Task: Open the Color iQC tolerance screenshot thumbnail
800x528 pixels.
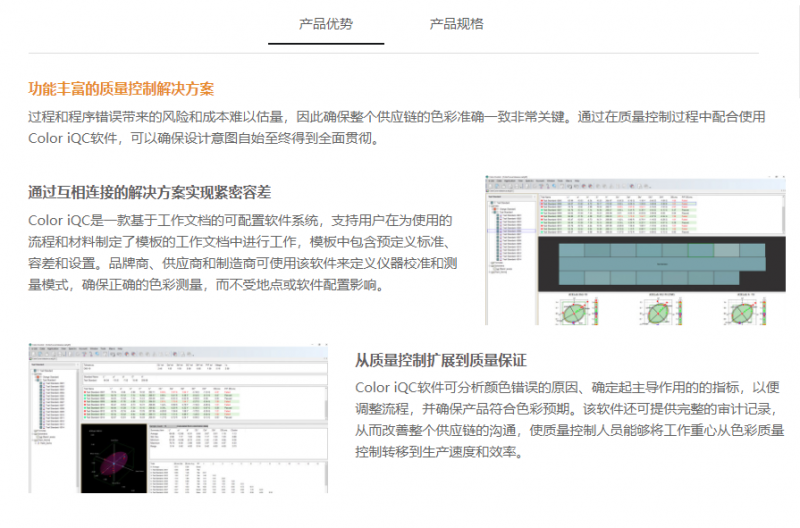Action: [x=635, y=250]
